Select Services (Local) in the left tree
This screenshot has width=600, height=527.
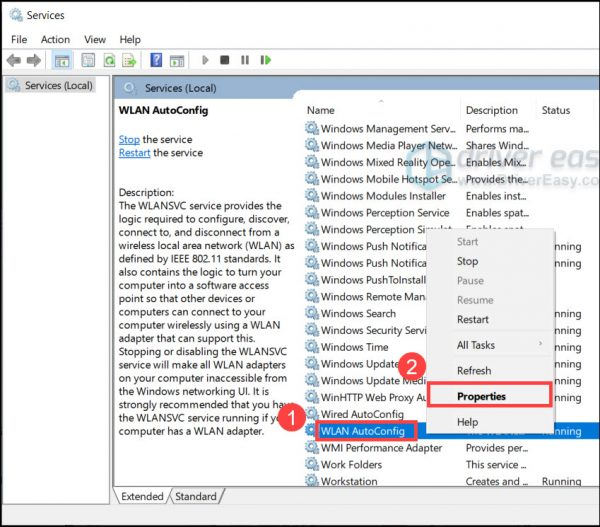[57, 86]
